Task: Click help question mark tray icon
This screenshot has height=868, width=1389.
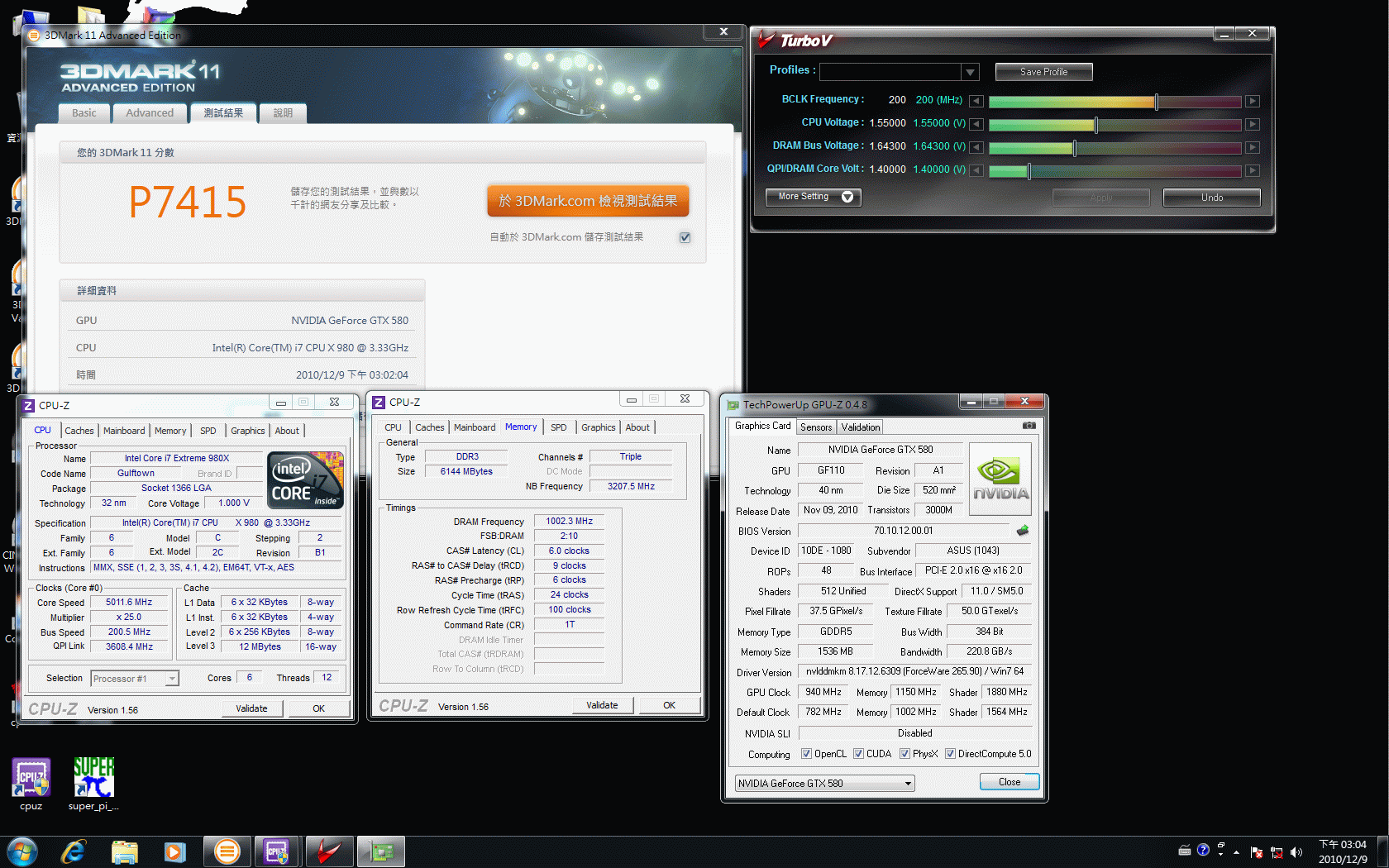Action: pos(1203,850)
